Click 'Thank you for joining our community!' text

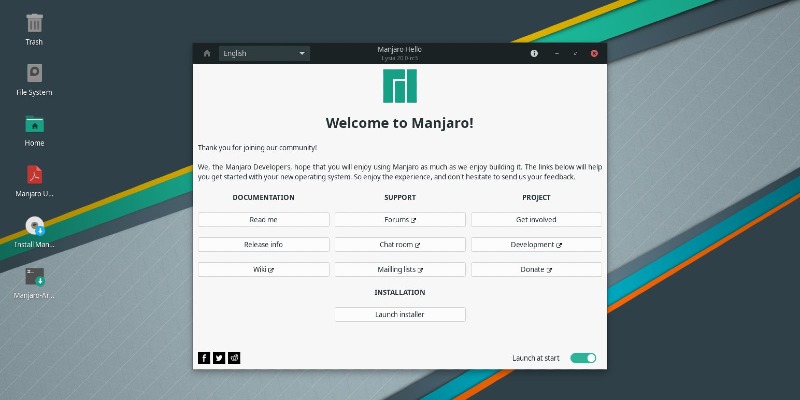258,147
